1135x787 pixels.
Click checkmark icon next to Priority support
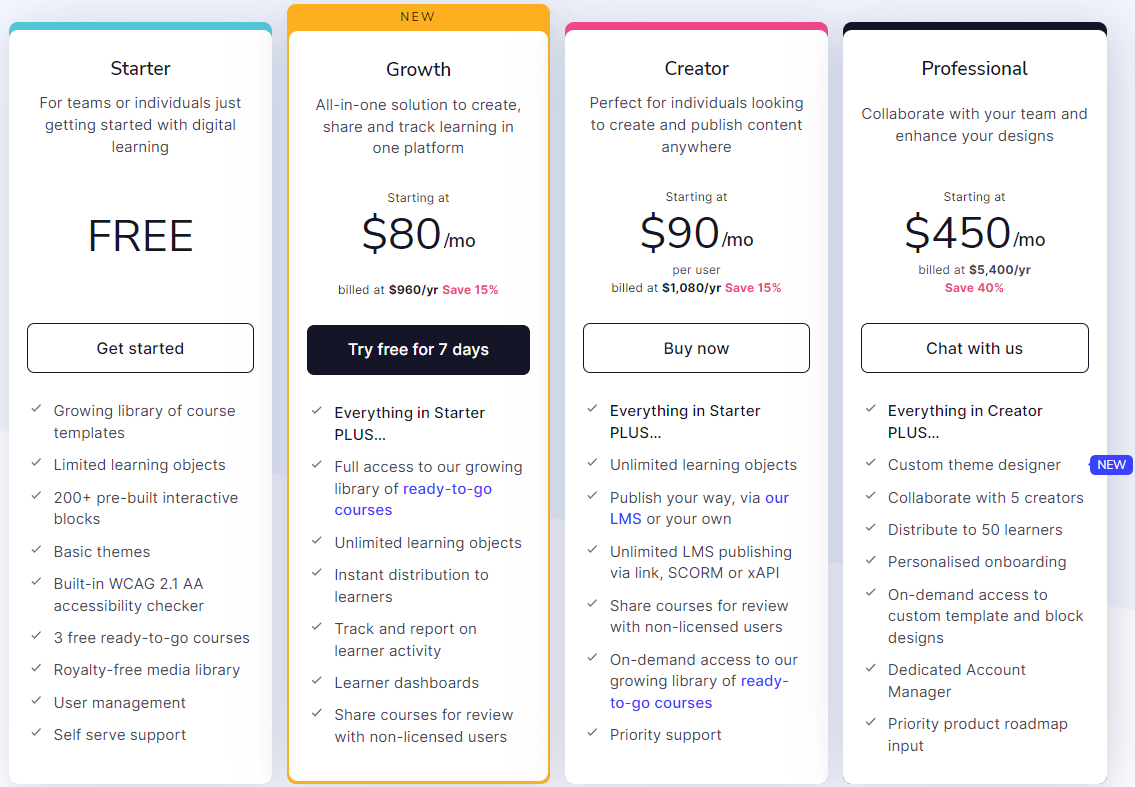[592, 733]
